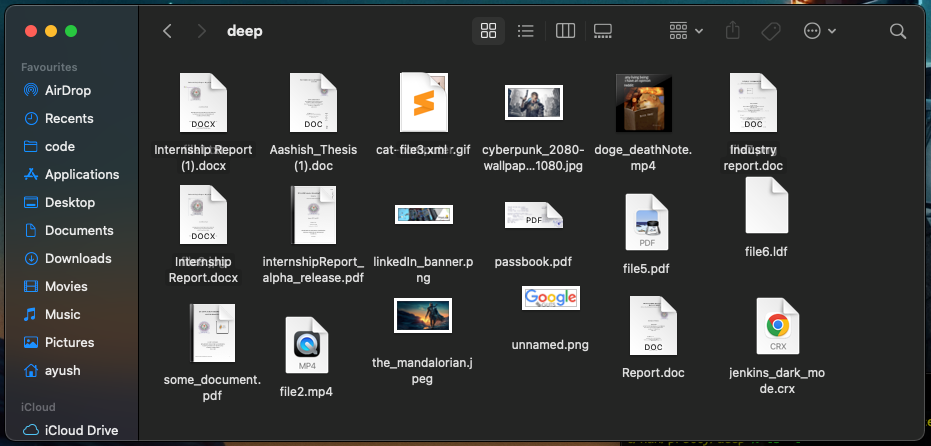931x446 pixels.
Task: Open AirDrop in the sidebar
Action: pyautogui.click(x=67, y=90)
